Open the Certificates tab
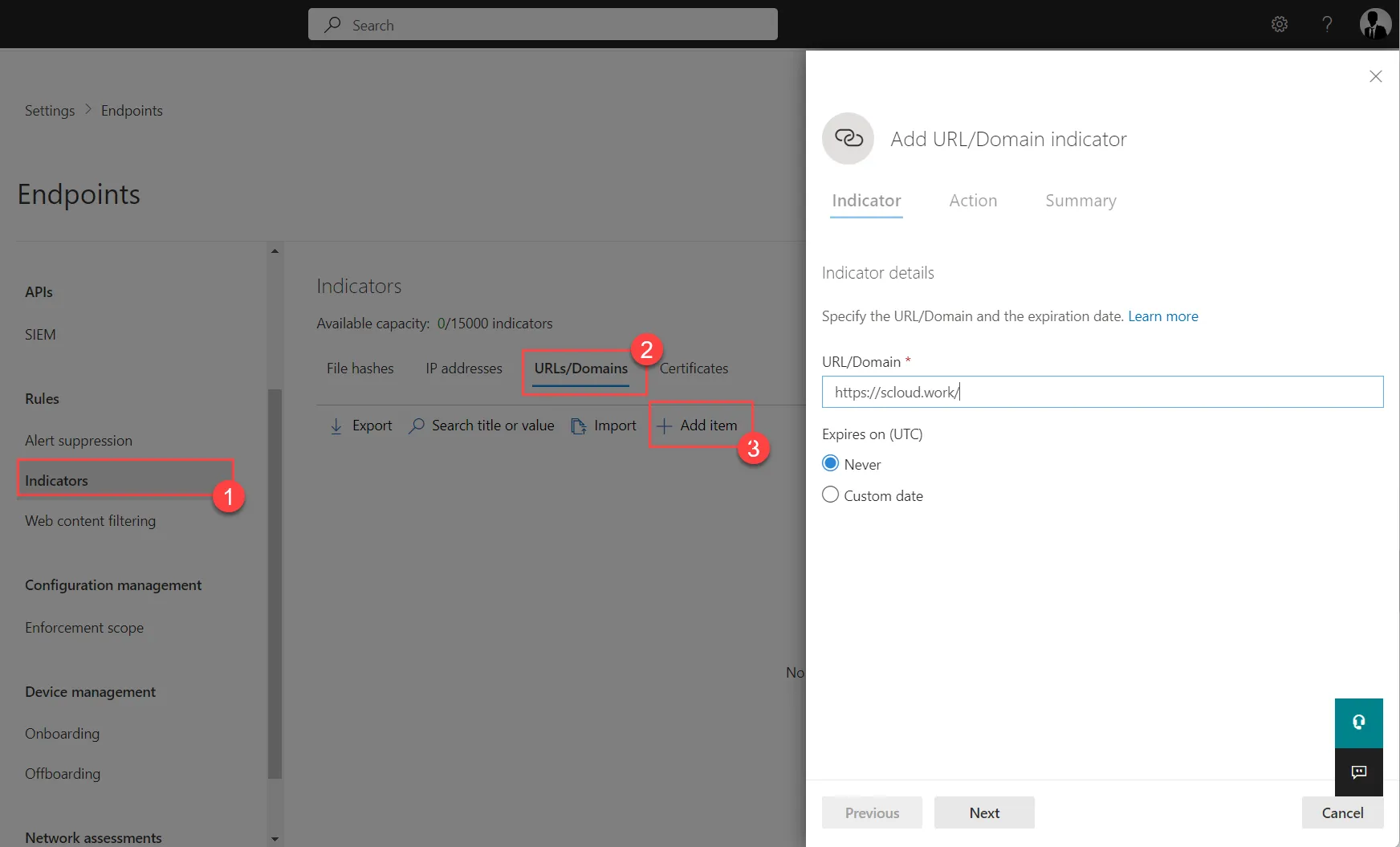The width and height of the screenshot is (1400, 847). (694, 369)
